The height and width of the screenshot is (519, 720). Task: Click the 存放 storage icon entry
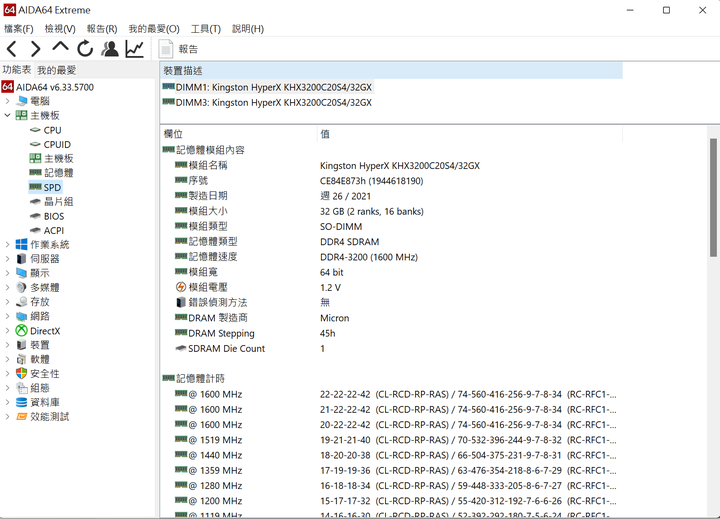22,302
